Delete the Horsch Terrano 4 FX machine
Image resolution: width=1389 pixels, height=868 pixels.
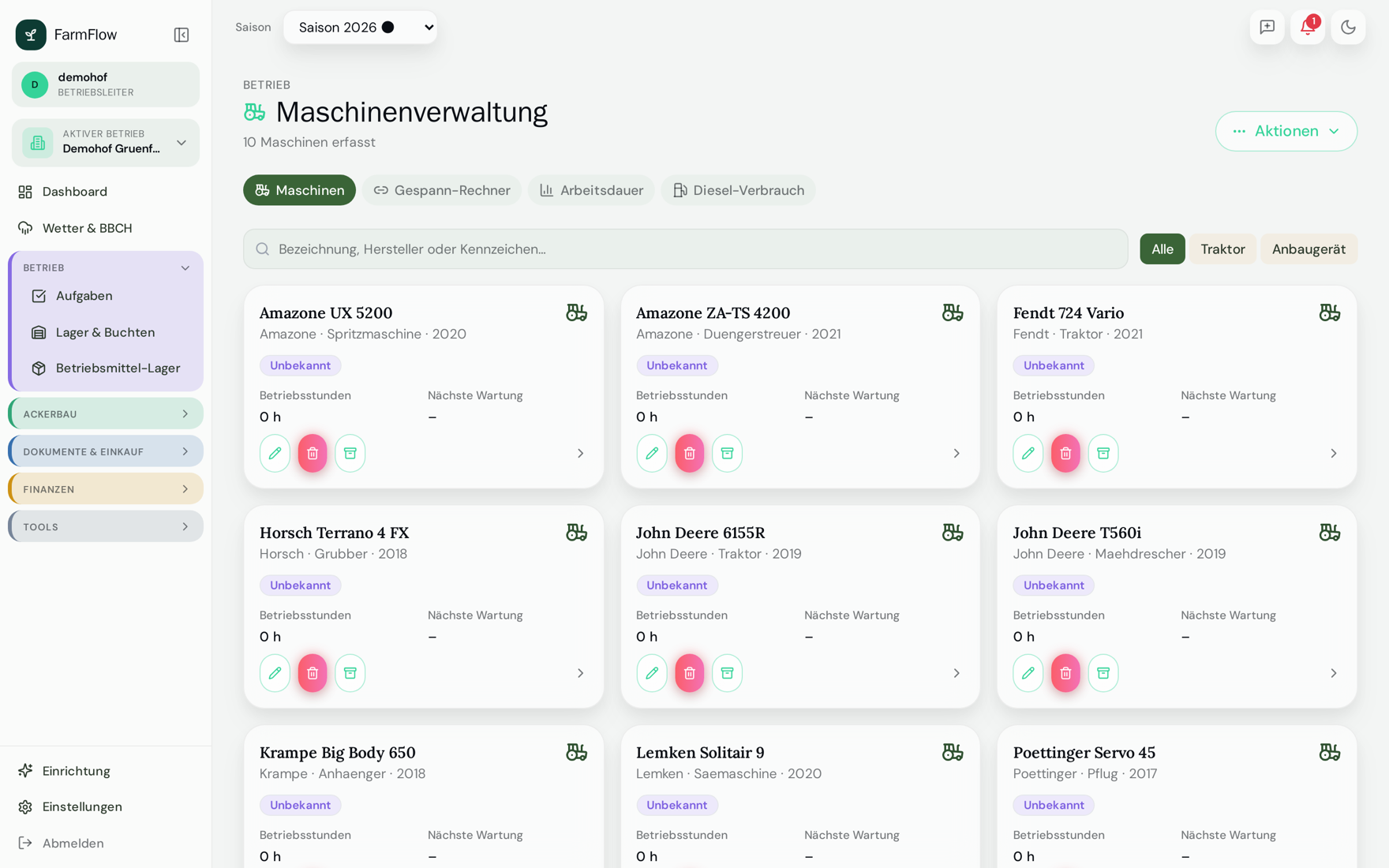tap(313, 673)
